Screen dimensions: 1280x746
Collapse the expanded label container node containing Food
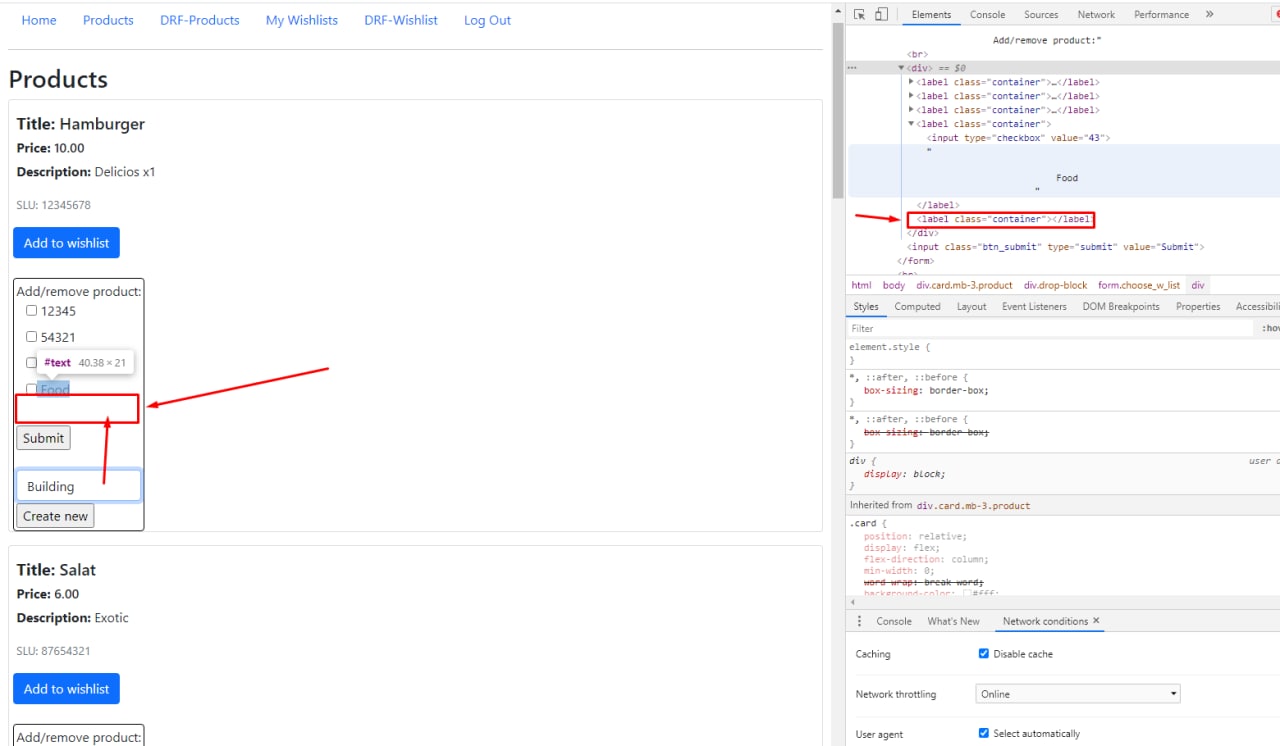coord(911,124)
